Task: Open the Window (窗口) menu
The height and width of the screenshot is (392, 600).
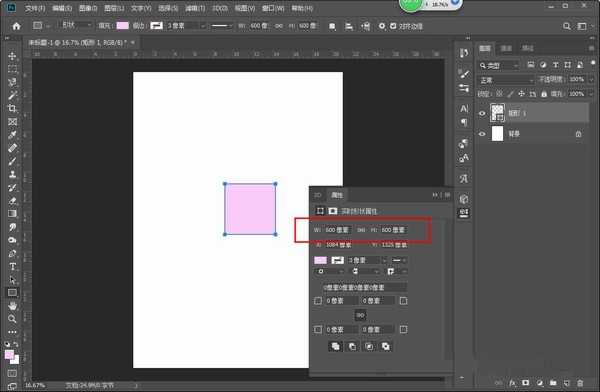Action: click(273, 8)
